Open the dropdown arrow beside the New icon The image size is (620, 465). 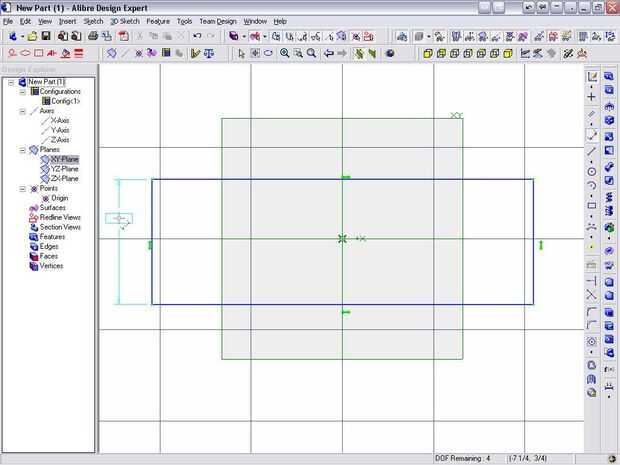22,36
